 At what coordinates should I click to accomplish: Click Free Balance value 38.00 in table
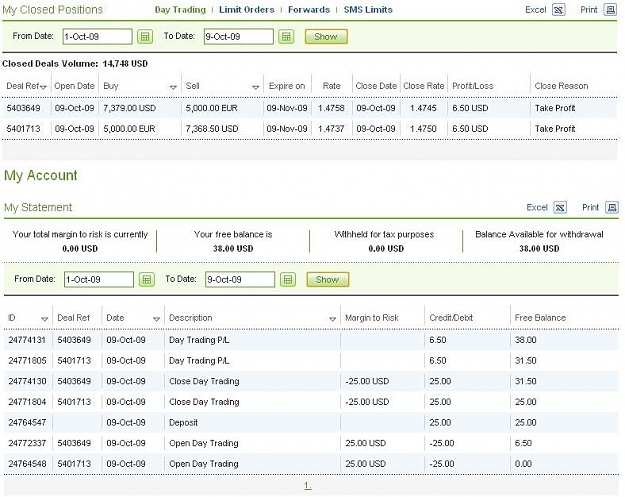(525, 340)
